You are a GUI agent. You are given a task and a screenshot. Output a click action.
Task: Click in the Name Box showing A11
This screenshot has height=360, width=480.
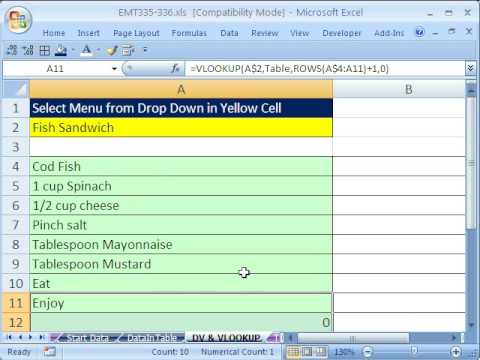(x=55, y=69)
